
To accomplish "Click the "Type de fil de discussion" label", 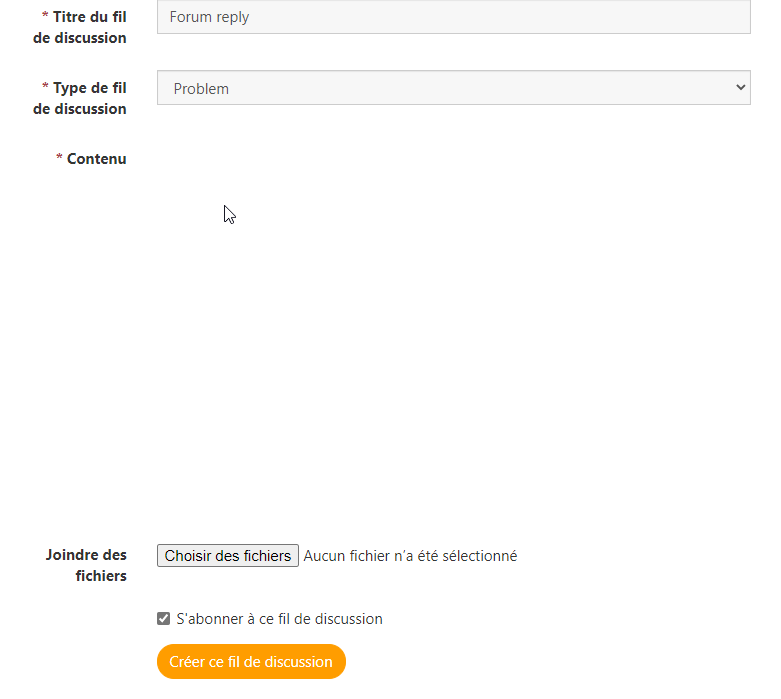I will coord(88,98).
